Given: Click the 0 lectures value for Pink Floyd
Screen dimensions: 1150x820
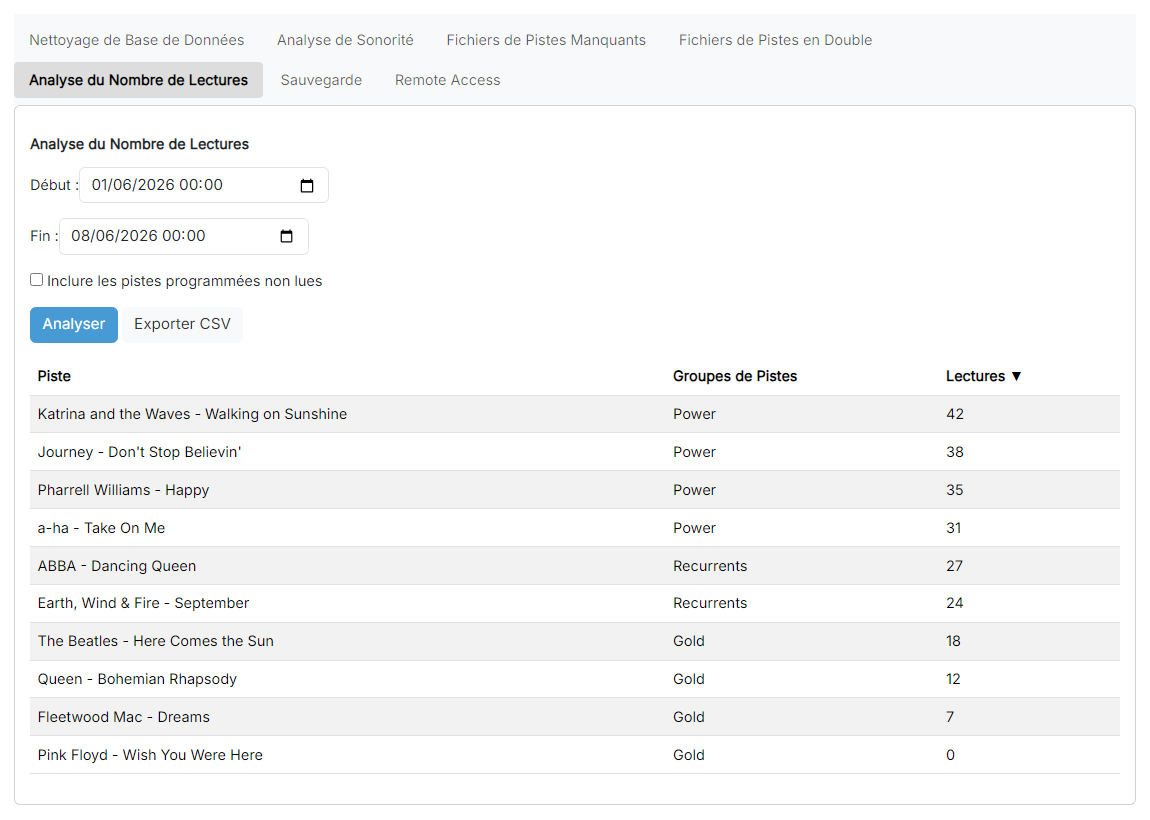Looking at the screenshot, I should pos(950,755).
